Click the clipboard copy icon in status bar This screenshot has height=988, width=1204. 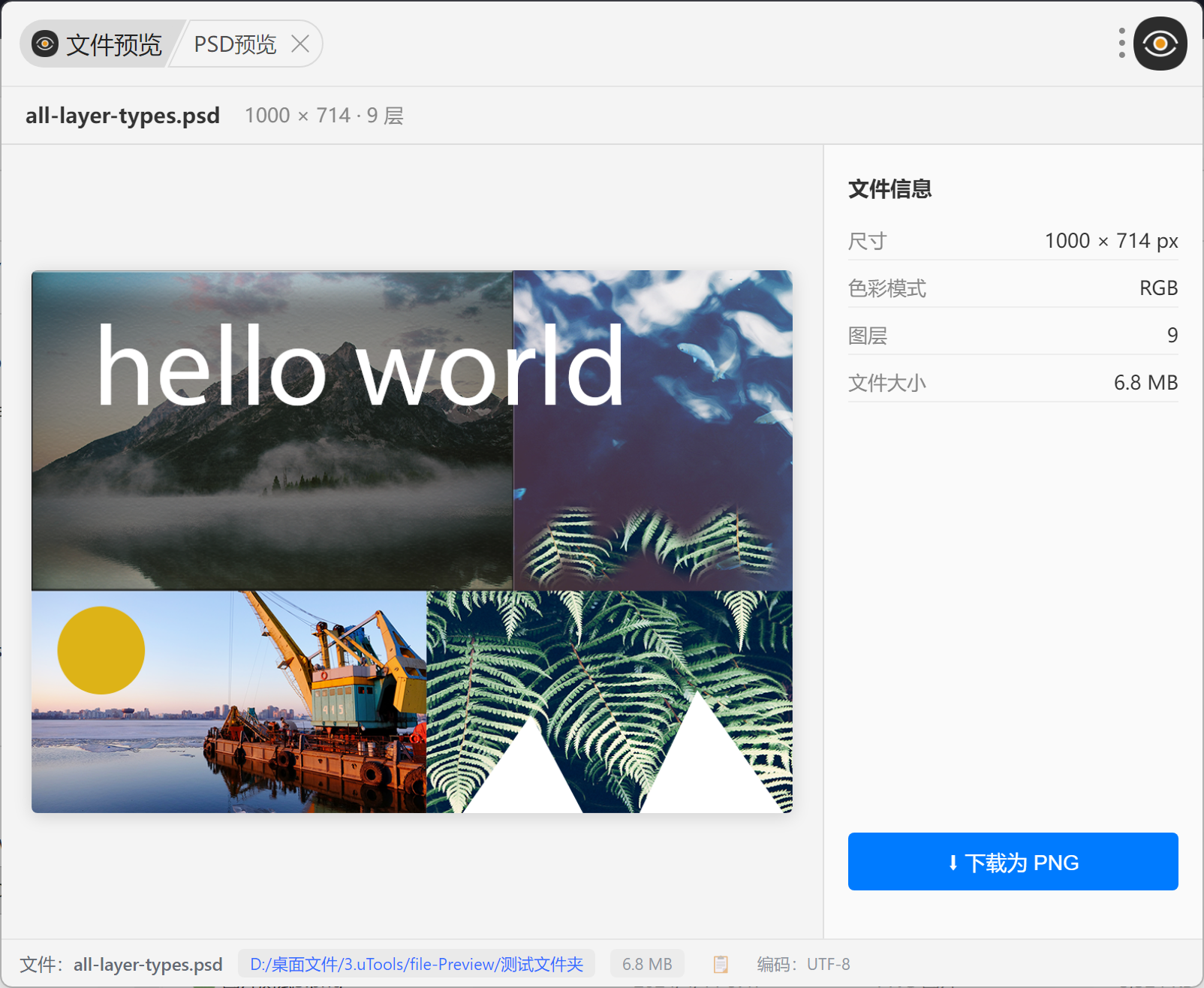point(721,964)
